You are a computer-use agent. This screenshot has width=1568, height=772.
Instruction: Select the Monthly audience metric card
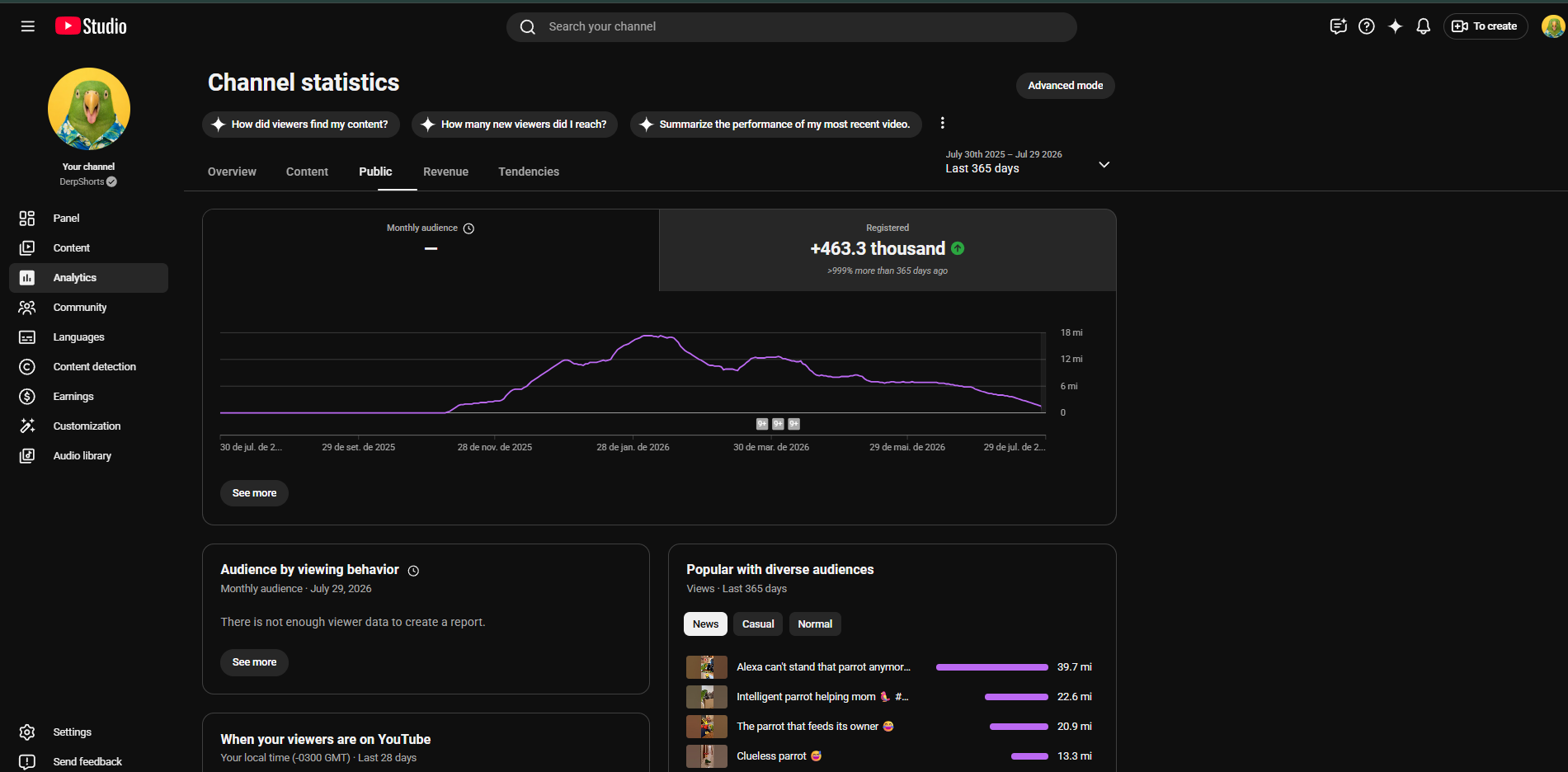[431, 250]
